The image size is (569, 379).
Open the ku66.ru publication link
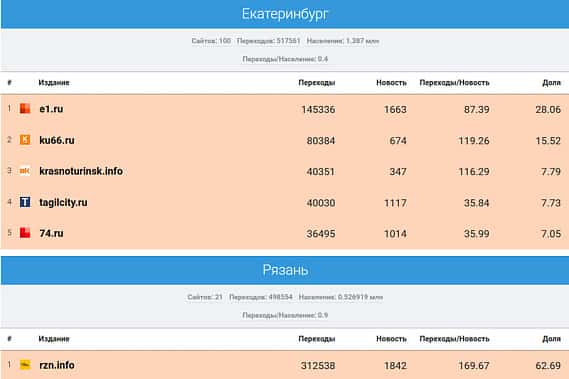point(57,140)
